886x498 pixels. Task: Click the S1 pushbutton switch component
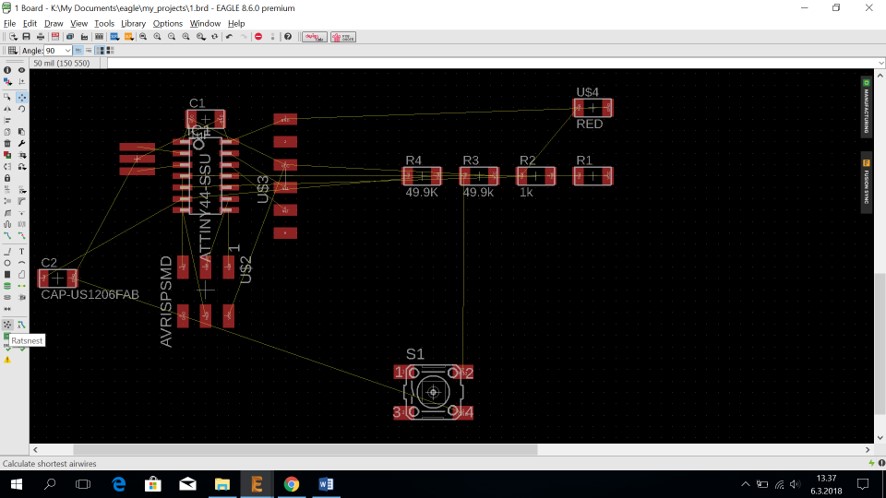(x=433, y=392)
